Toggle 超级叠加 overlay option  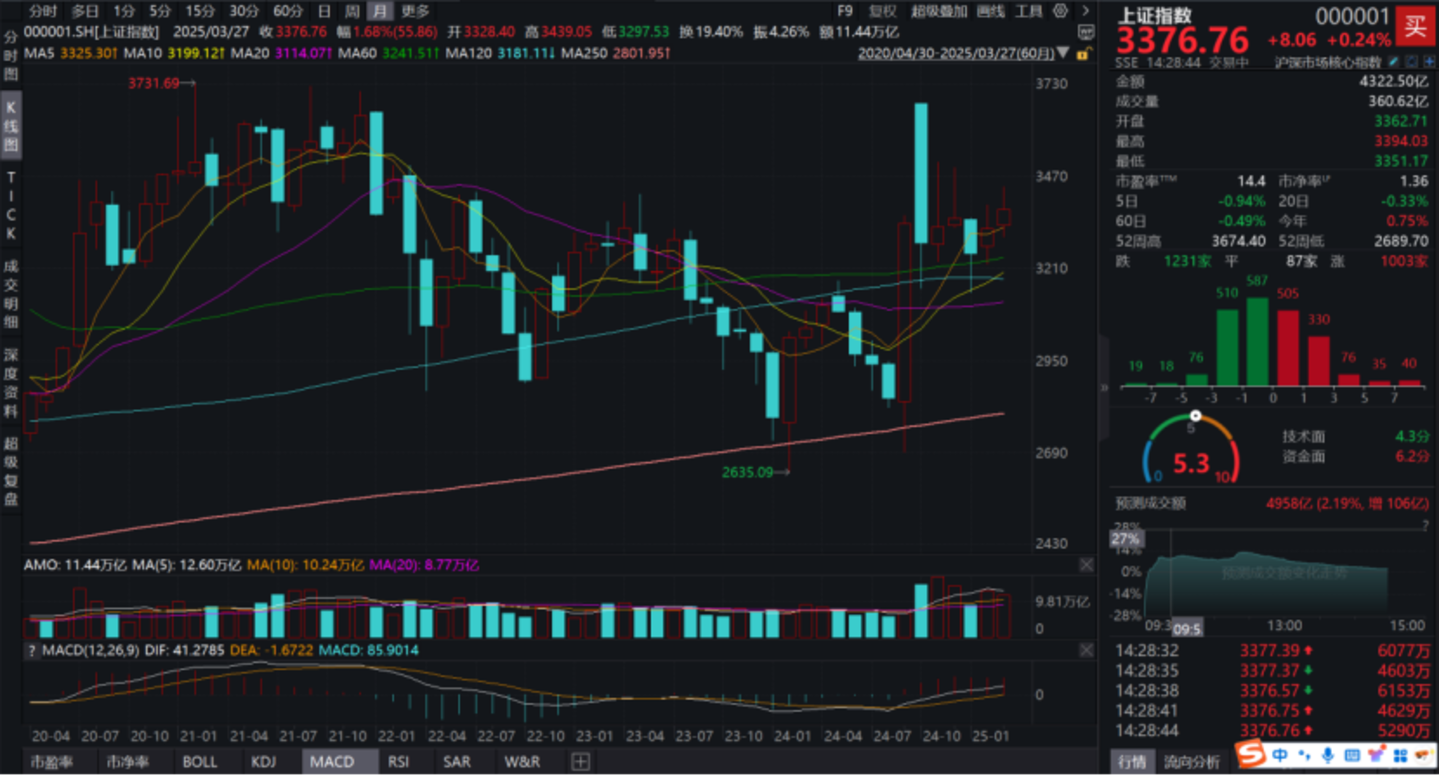pos(939,12)
